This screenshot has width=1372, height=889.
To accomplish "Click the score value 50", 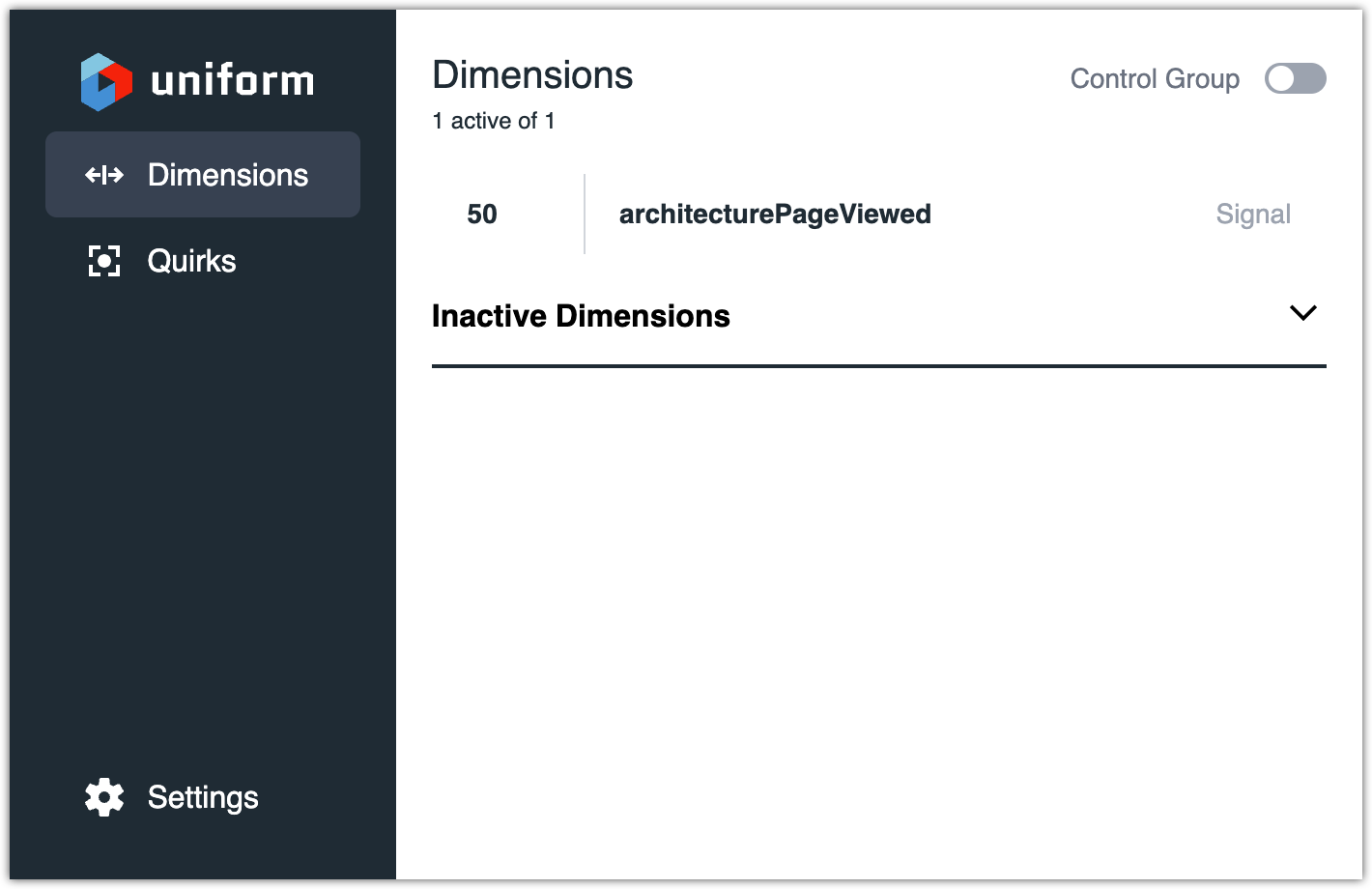I will [x=482, y=215].
